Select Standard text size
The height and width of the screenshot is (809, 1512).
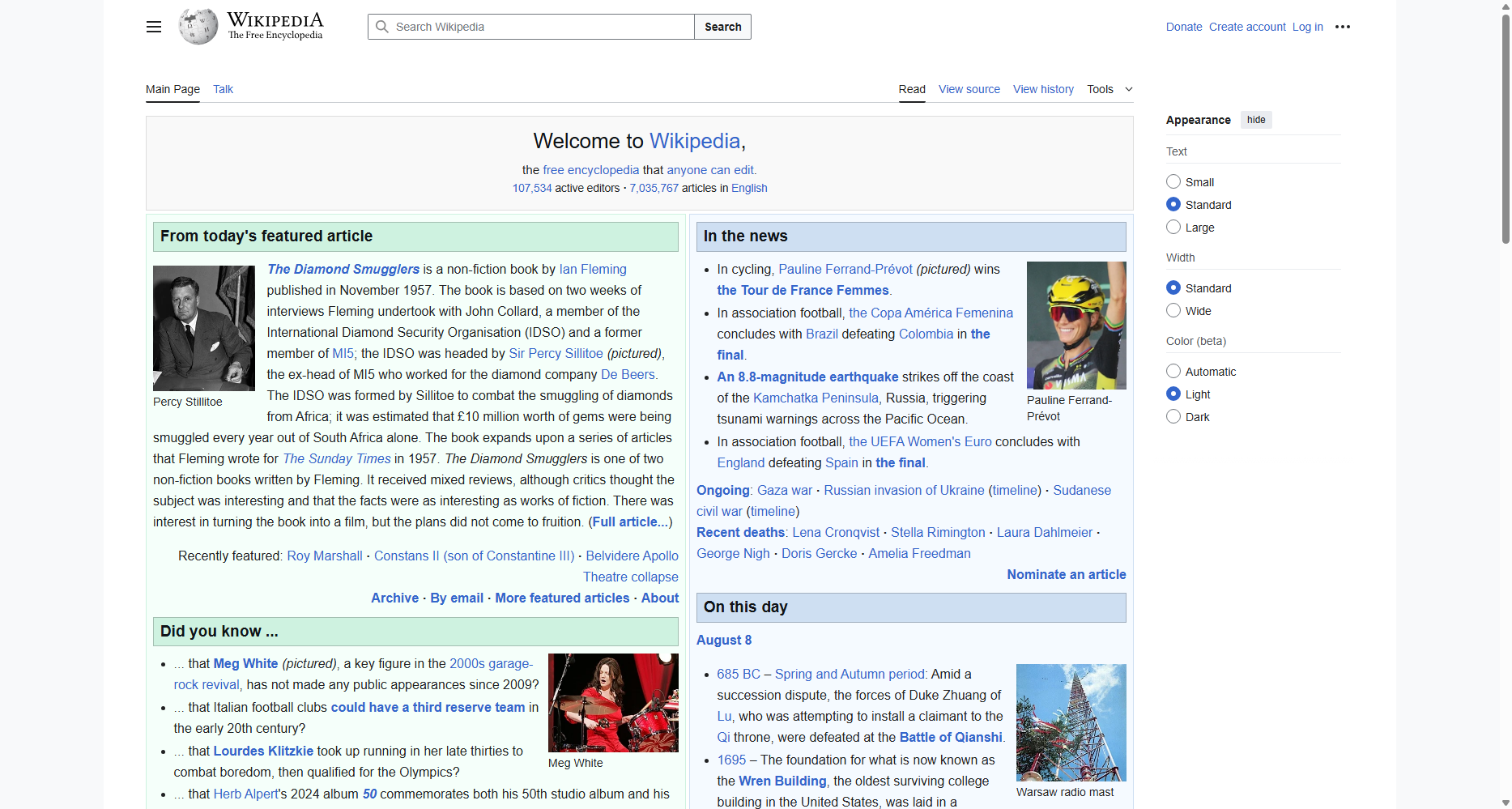point(1173,204)
